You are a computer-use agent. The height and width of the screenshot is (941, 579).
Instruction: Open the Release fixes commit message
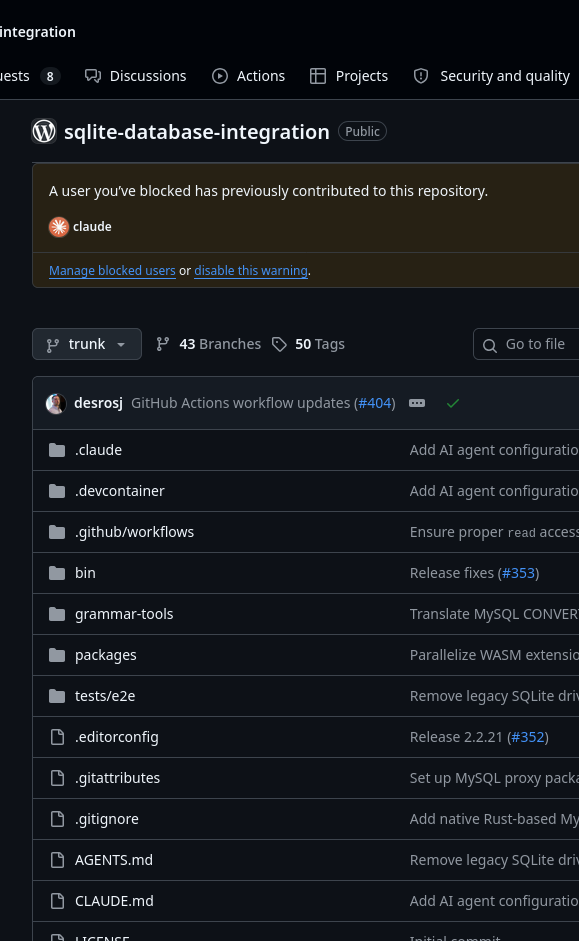tap(452, 573)
